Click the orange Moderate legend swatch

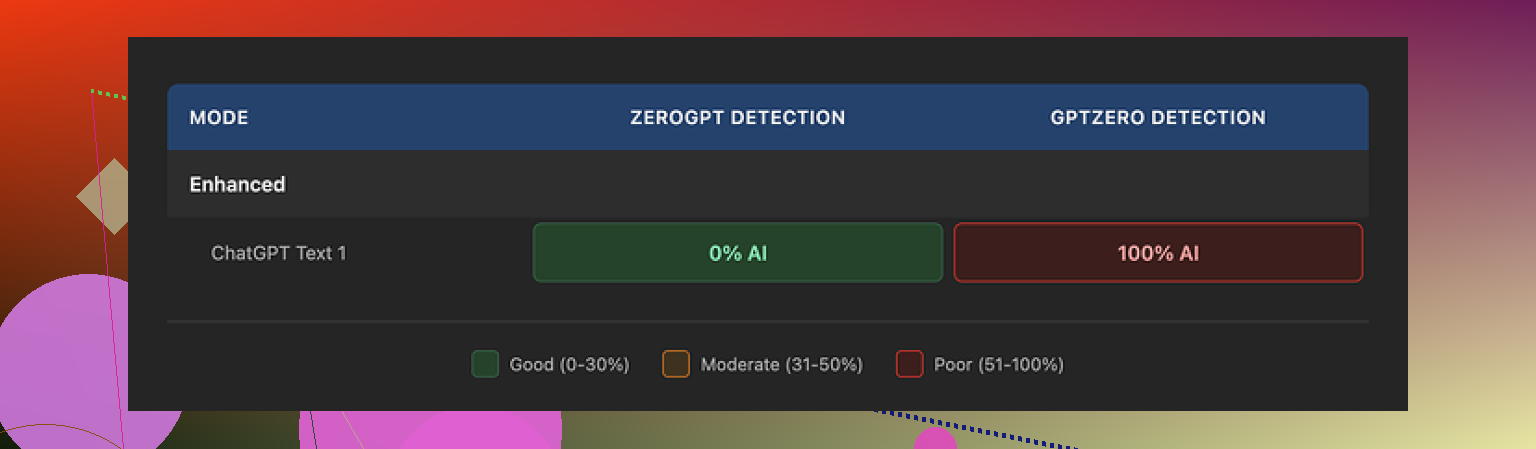[676, 364]
